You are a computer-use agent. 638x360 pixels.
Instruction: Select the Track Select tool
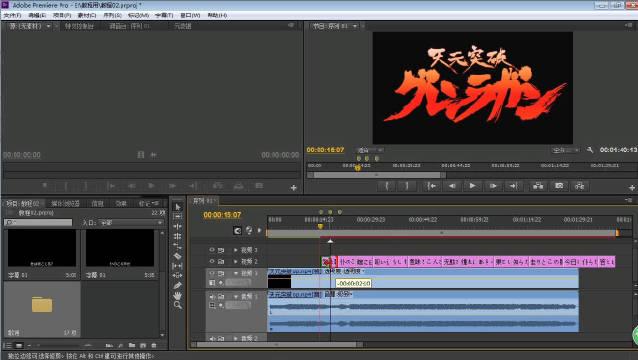(178, 217)
